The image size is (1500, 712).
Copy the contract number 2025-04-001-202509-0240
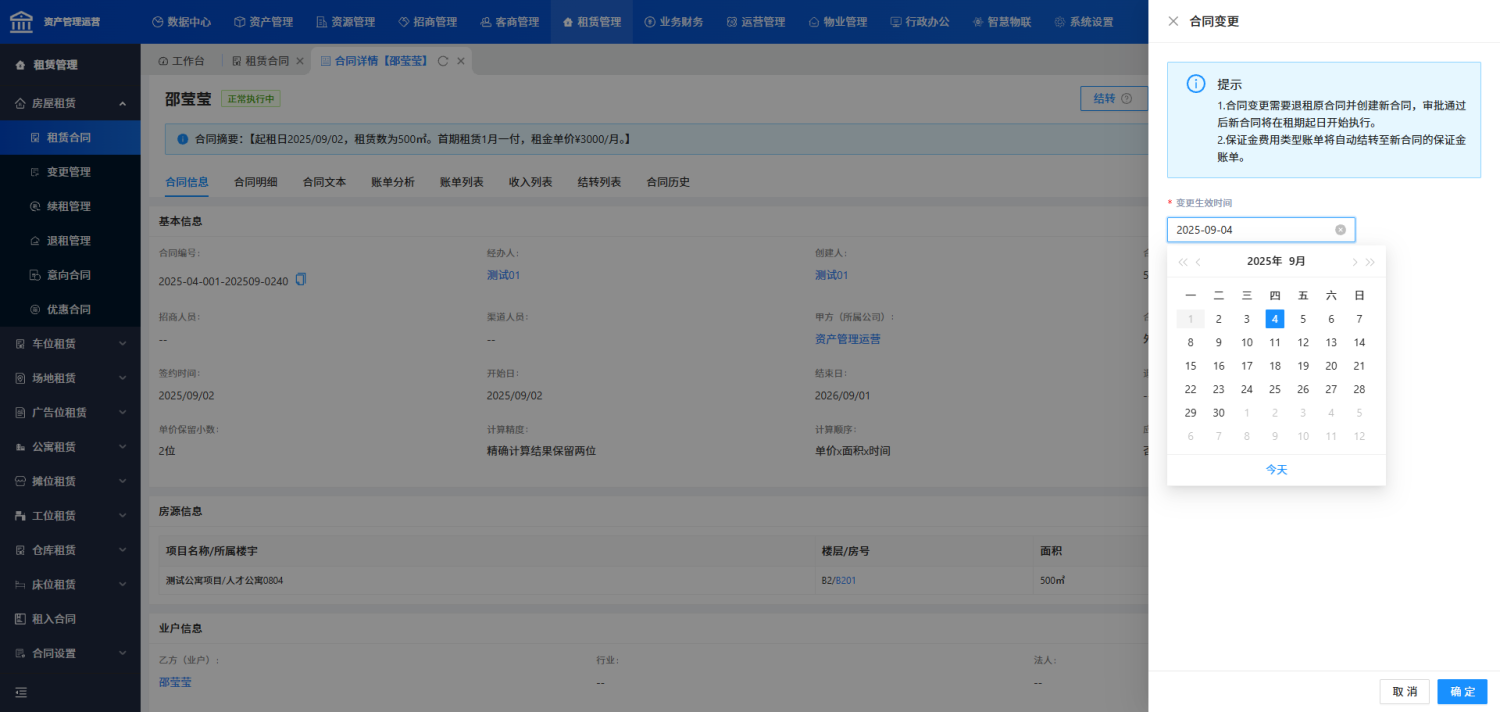coord(301,280)
